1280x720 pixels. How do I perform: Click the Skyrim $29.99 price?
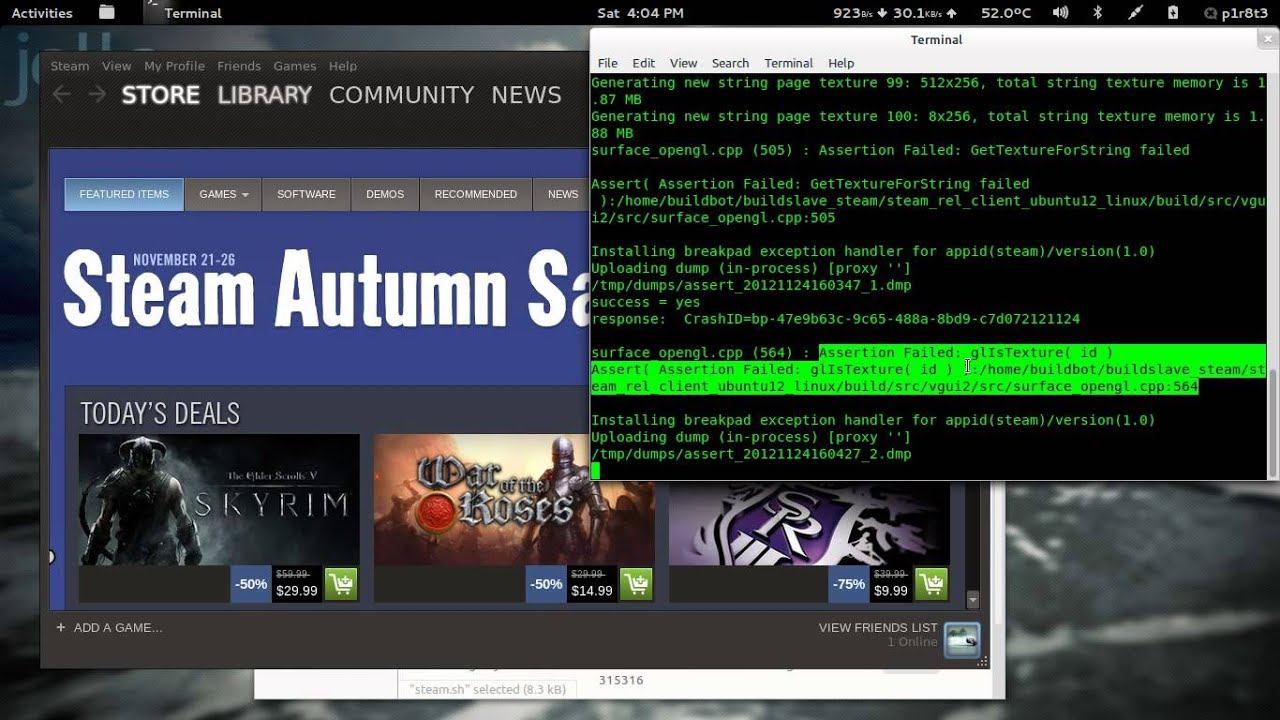coord(296,591)
